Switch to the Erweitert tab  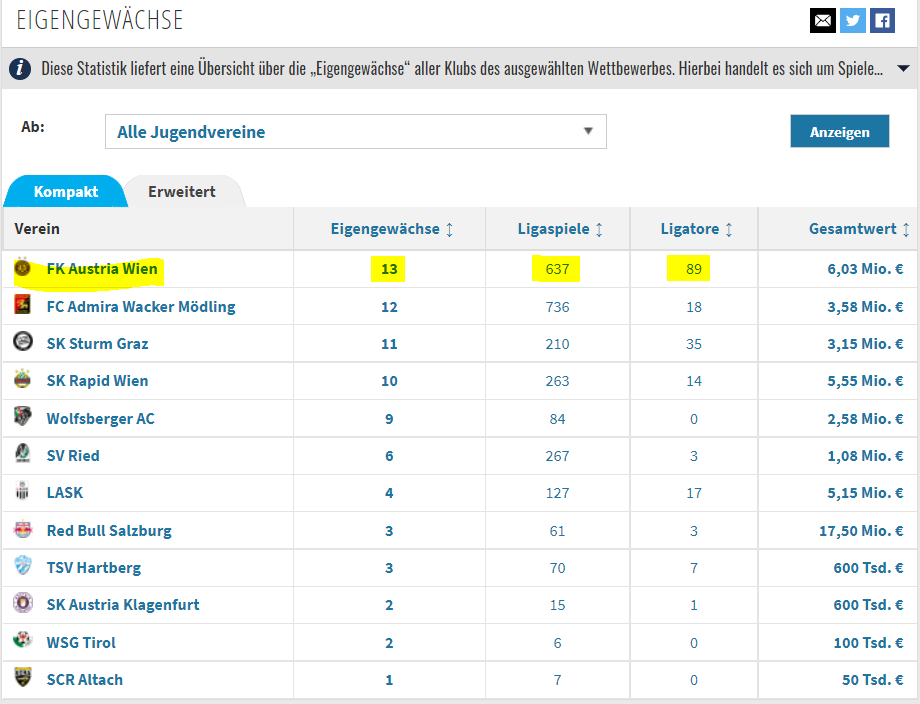point(182,192)
